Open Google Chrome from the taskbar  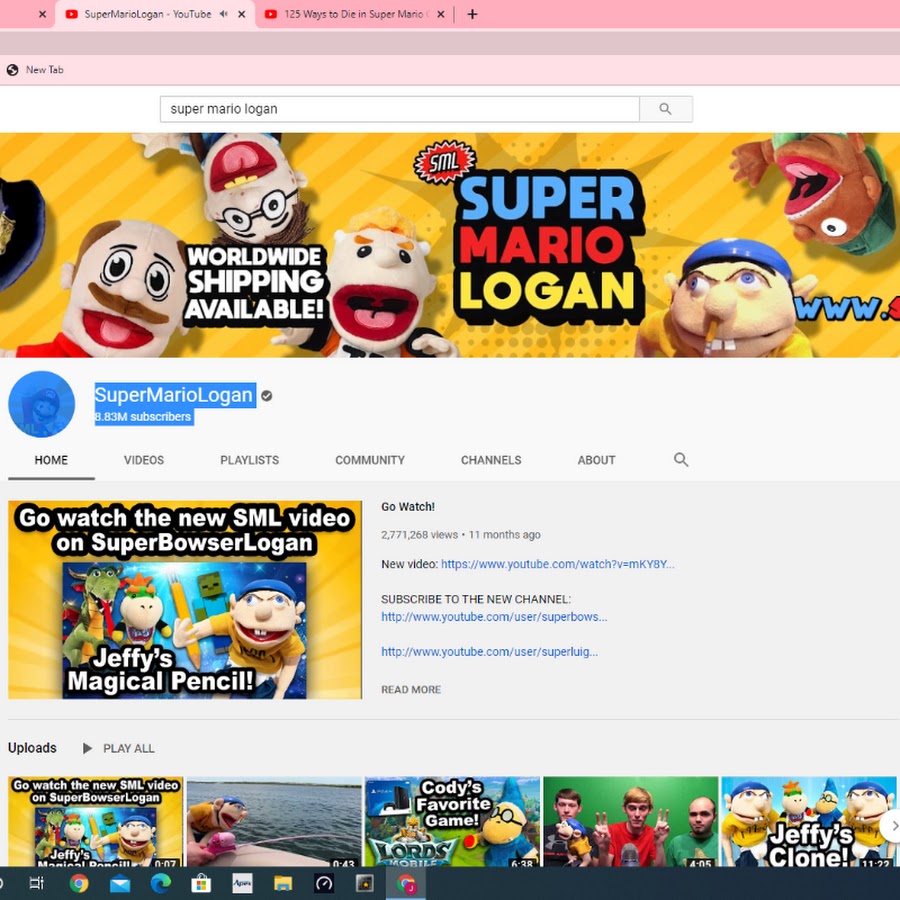pyautogui.click(x=79, y=883)
